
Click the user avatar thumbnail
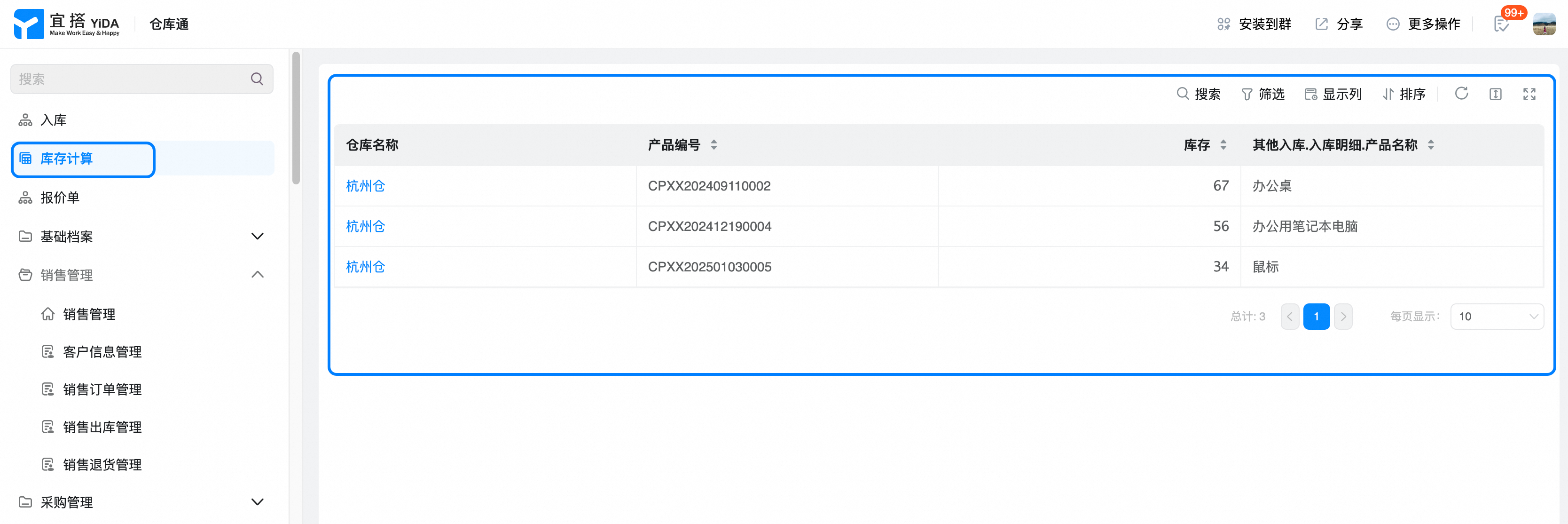tap(1544, 24)
